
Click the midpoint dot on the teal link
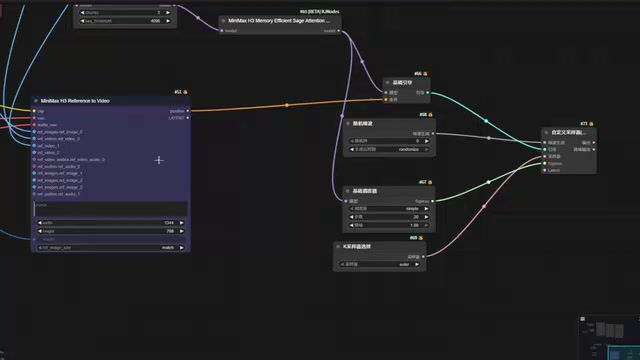(486, 121)
